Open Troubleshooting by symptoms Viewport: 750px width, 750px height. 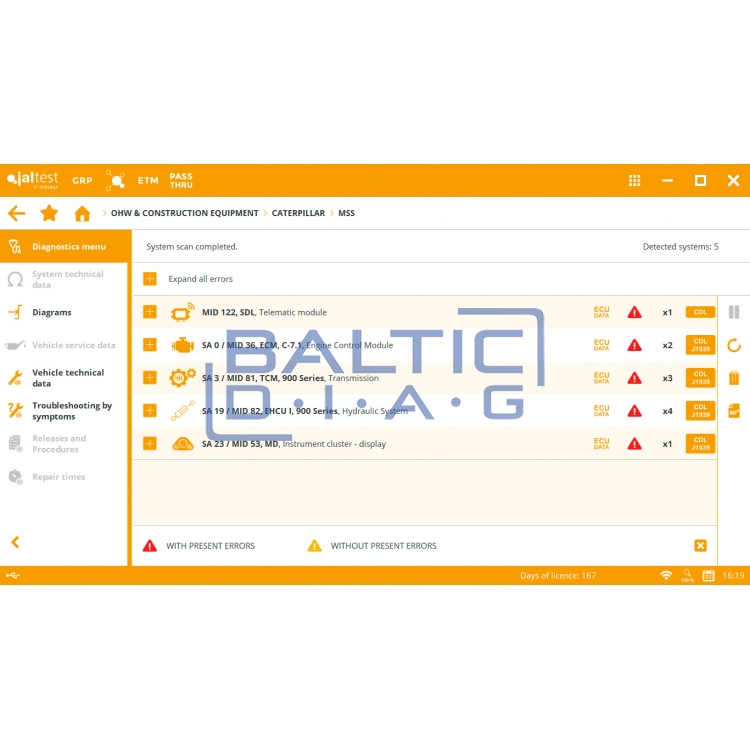point(66,411)
